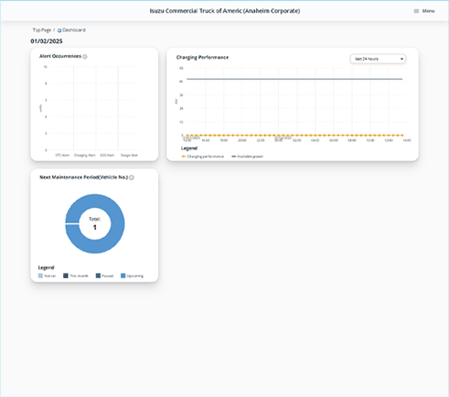Screen dimensions: 449x397
Task: Go to Top Page breadcrumb link
Action: (x=42, y=30)
